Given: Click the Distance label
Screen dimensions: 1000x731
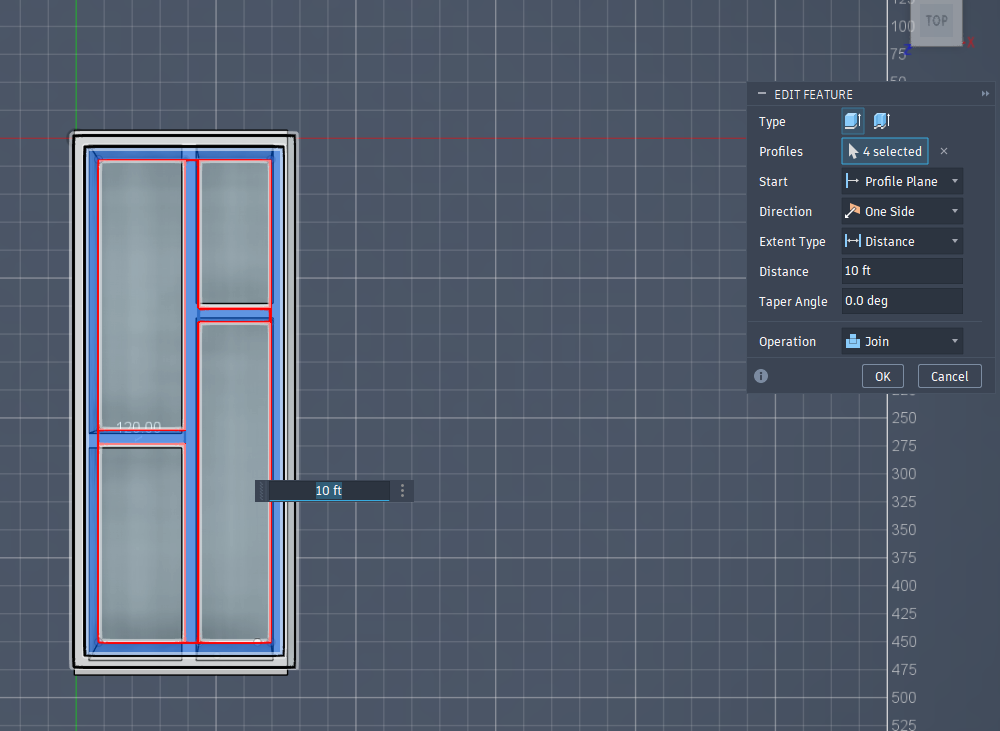Looking at the screenshot, I should point(783,272).
